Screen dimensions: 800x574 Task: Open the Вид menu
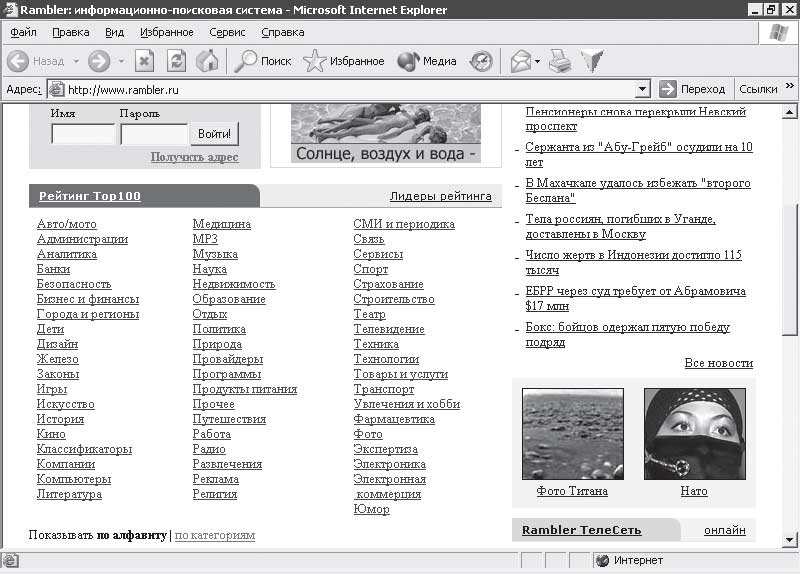tap(114, 32)
